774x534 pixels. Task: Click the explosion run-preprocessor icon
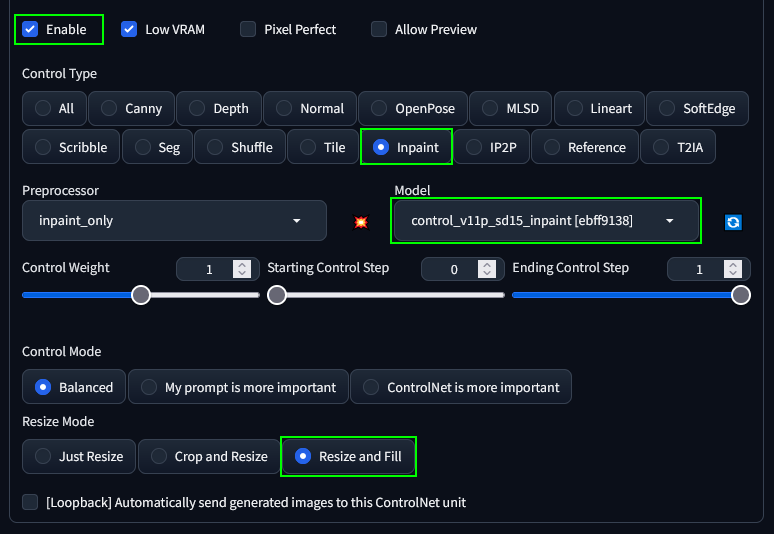[361, 222]
